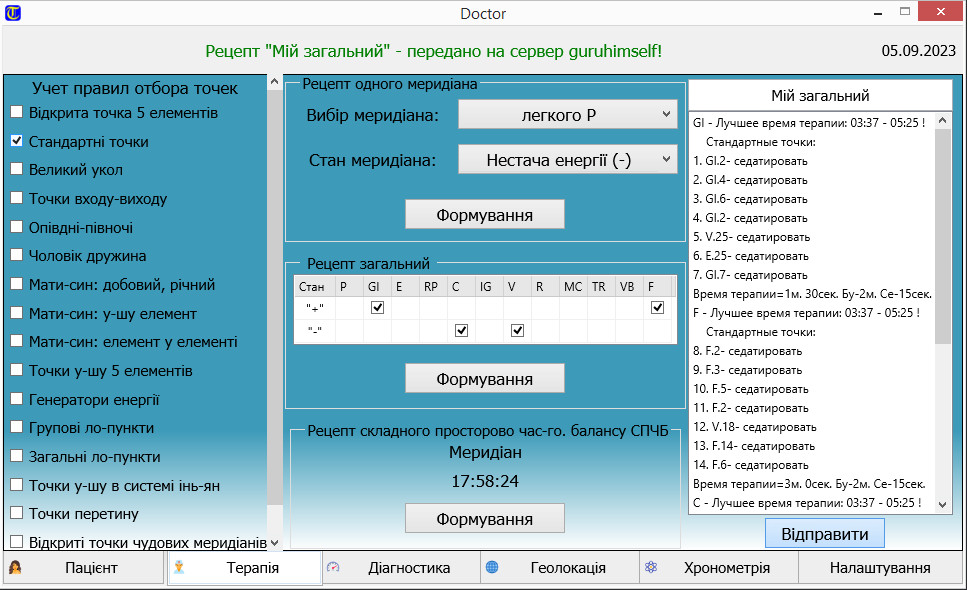This screenshot has width=967, height=590.
Task: Uncheck the GI "+" checkbox in recipe table
Action: (377, 308)
